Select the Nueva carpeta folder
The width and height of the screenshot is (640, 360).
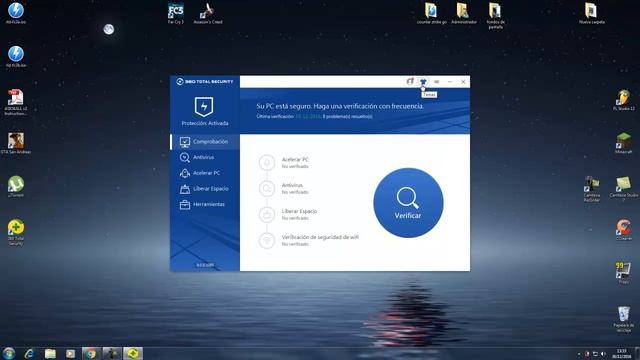pos(591,13)
